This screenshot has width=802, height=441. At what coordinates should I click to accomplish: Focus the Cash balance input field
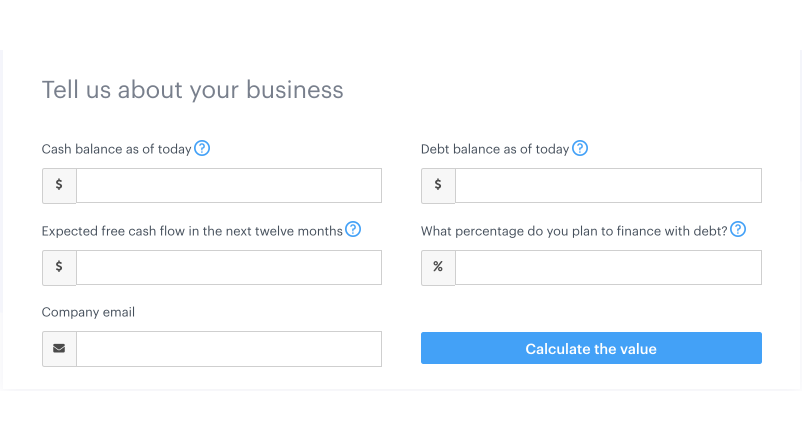229,185
